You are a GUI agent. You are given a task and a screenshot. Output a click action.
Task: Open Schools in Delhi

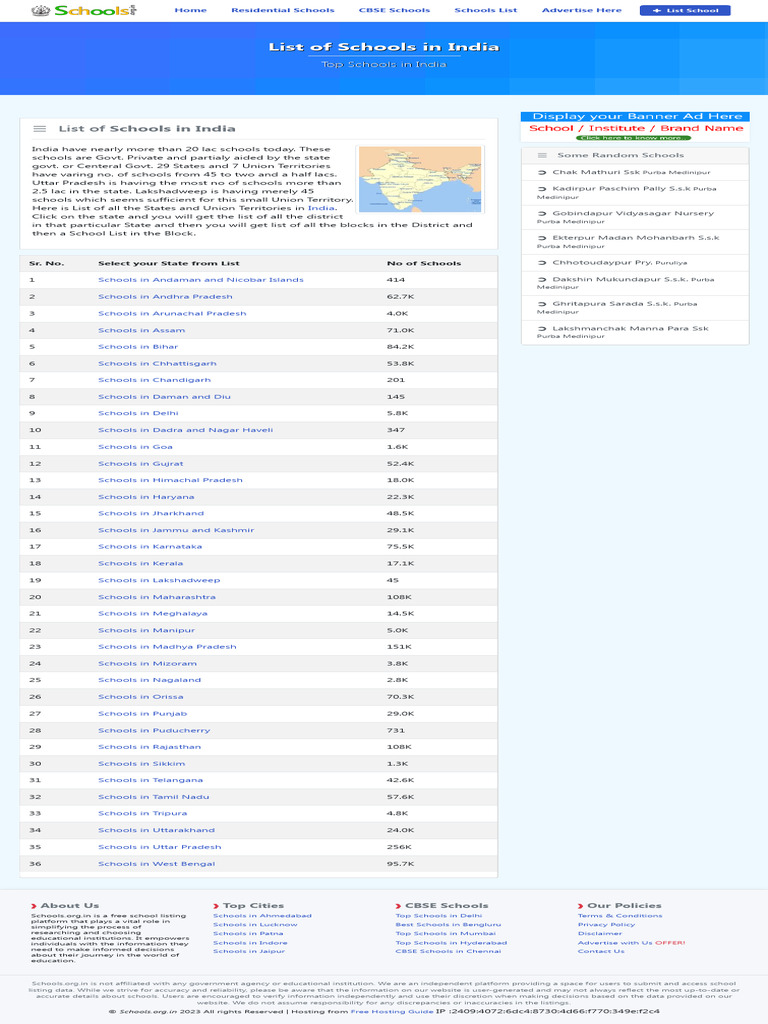(138, 413)
